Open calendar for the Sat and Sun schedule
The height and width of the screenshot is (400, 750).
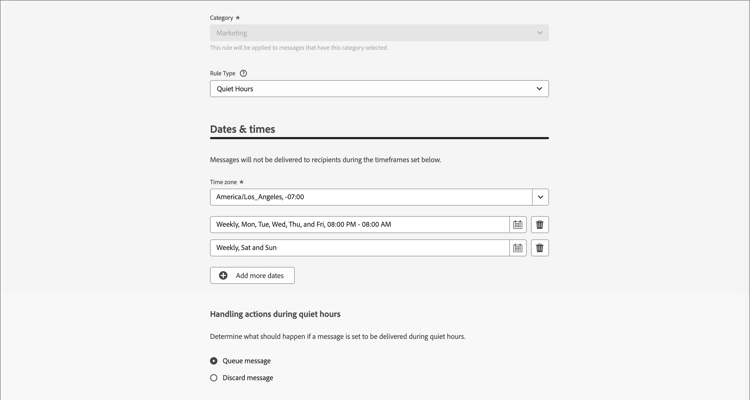tap(518, 248)
